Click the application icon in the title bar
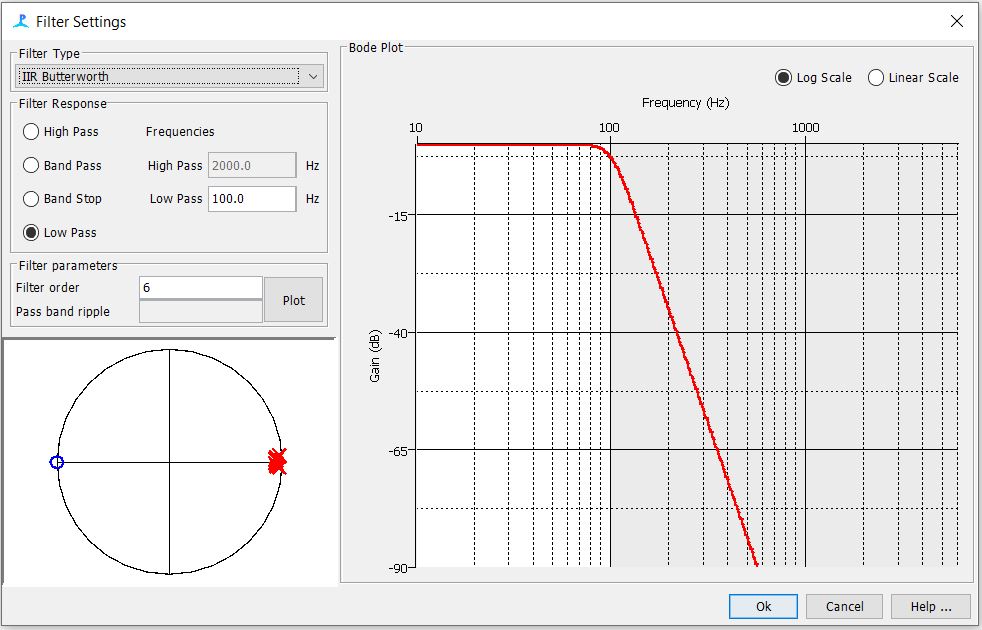The width and height of the screenshot is (982, 630). [x=20, y=21]
